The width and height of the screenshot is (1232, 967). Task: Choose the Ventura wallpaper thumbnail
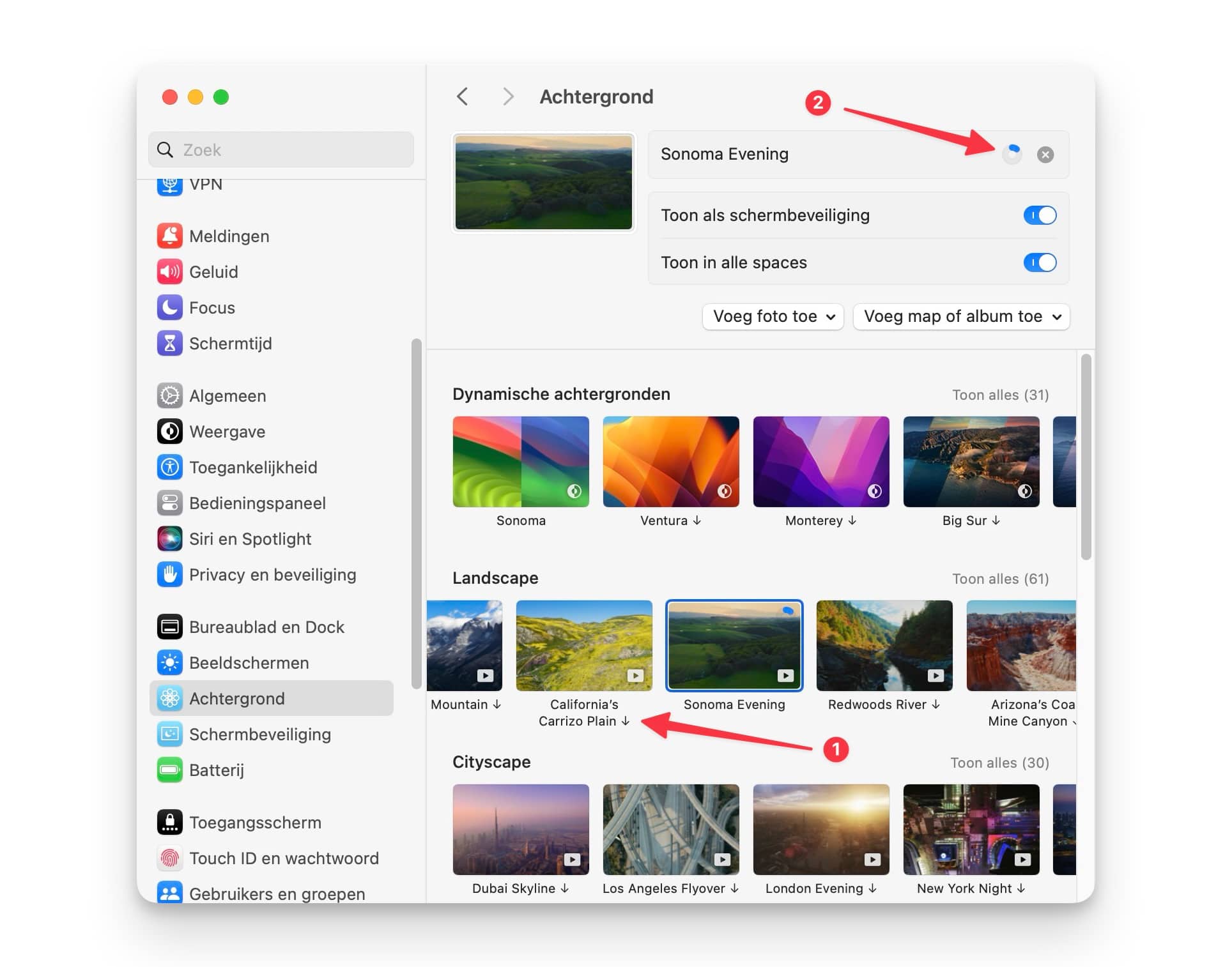point(671,462)
